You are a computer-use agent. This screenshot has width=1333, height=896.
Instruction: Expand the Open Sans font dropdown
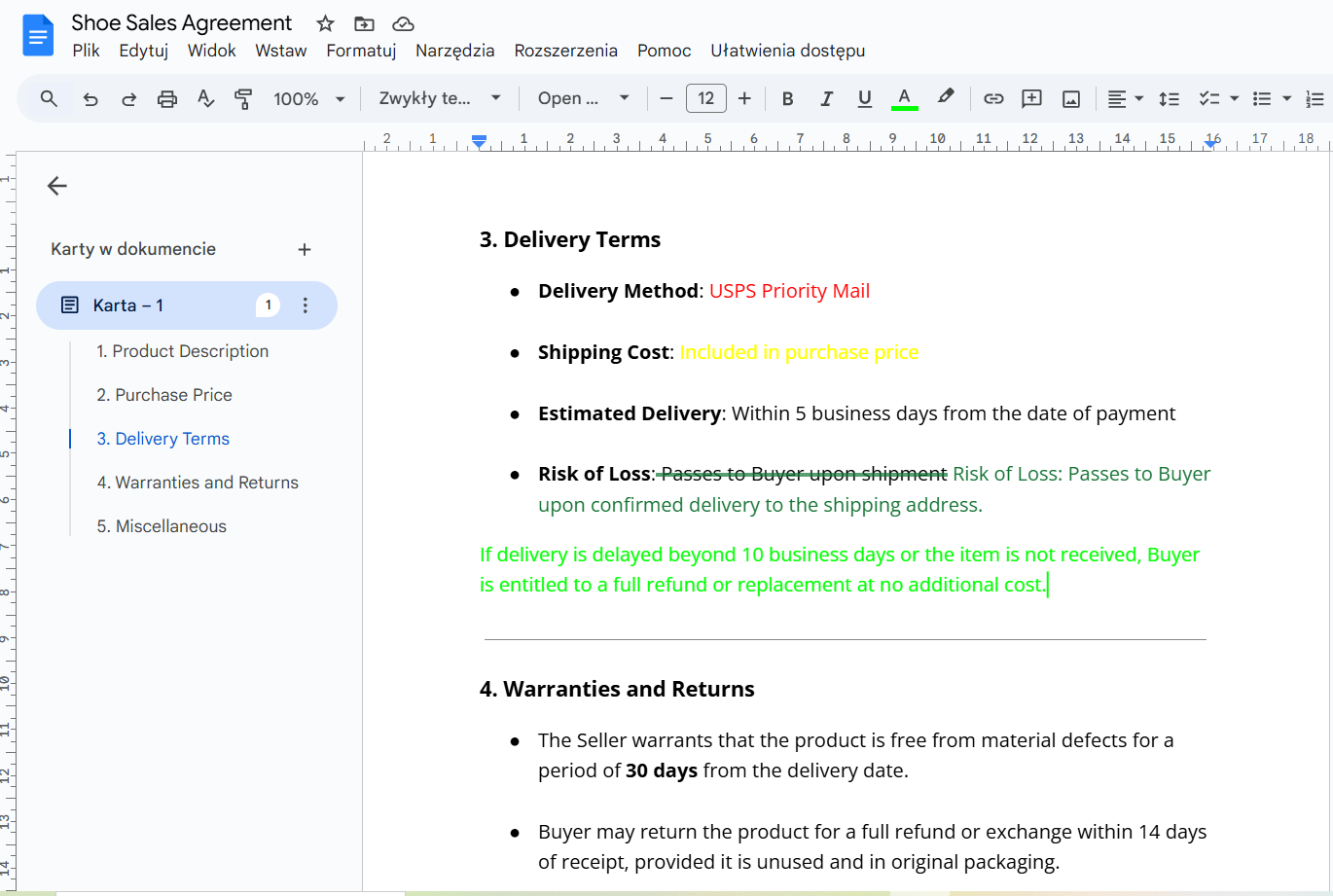(584, 98)
